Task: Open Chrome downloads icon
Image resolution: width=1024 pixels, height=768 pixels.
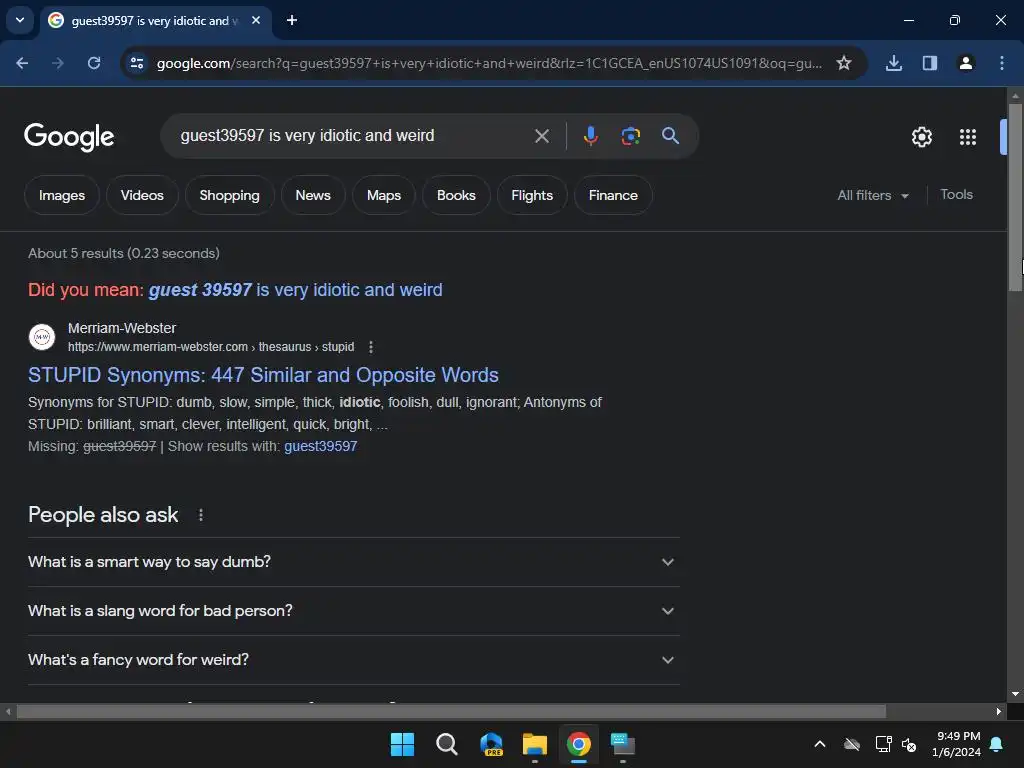Action: [x=893, y=63]
